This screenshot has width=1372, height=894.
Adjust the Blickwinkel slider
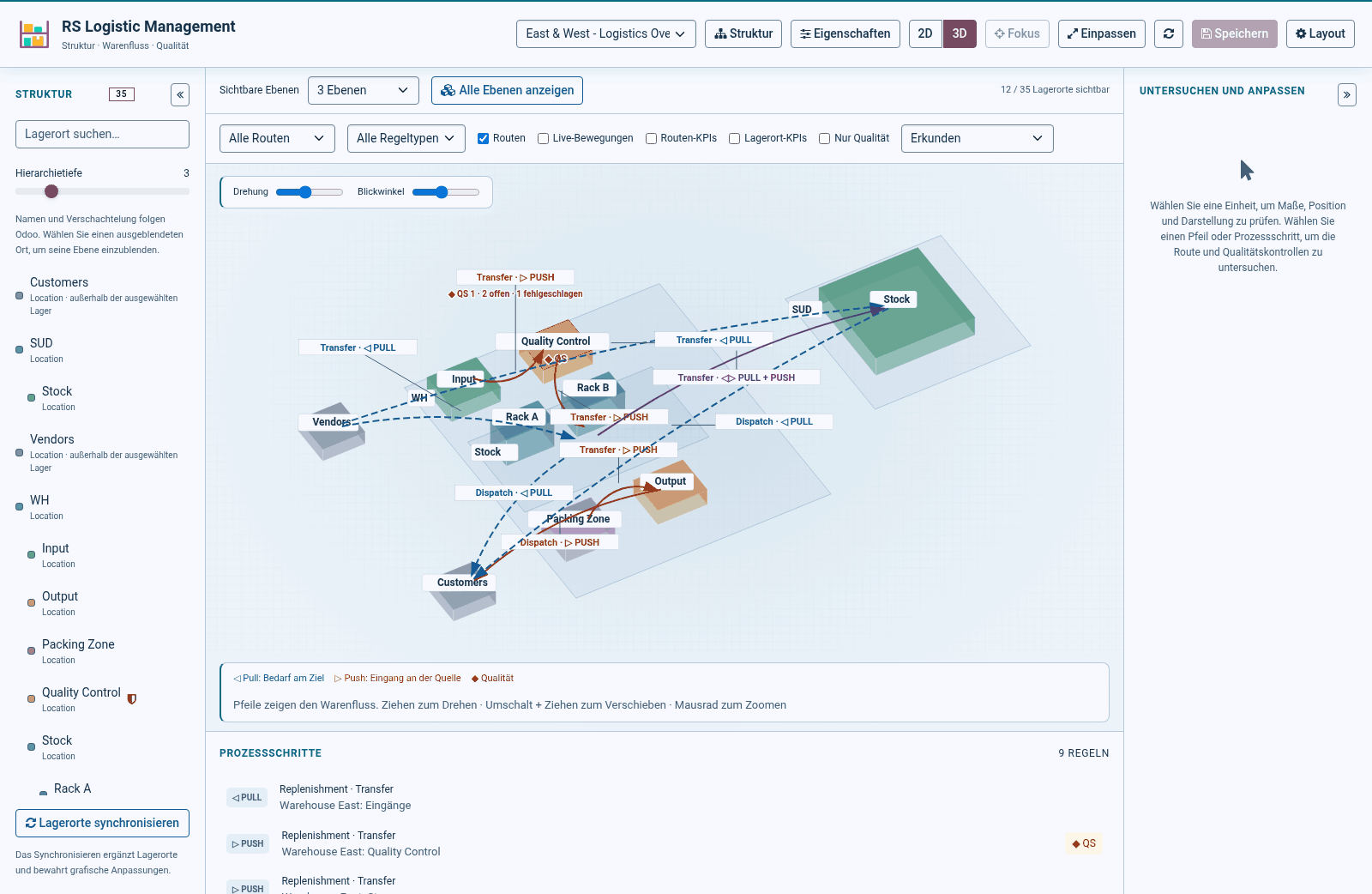coord(445,192)
